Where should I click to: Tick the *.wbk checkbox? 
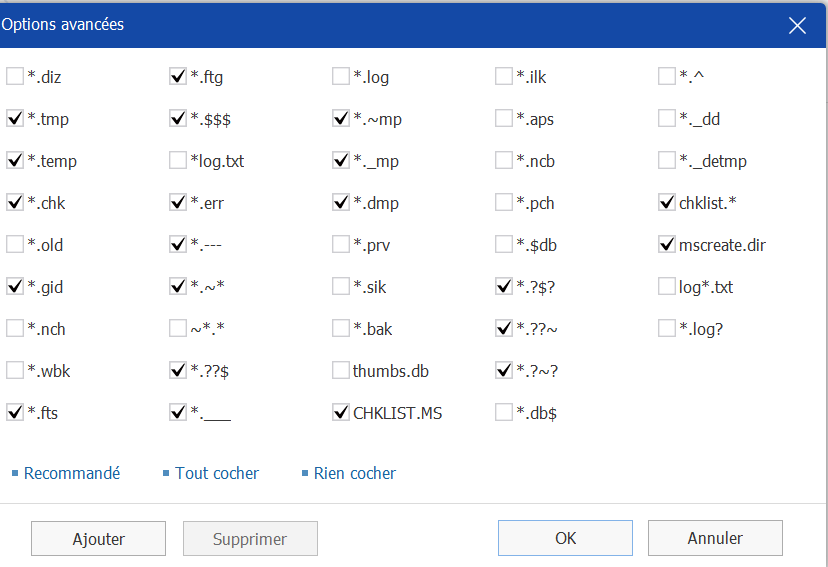coord(15,371)
